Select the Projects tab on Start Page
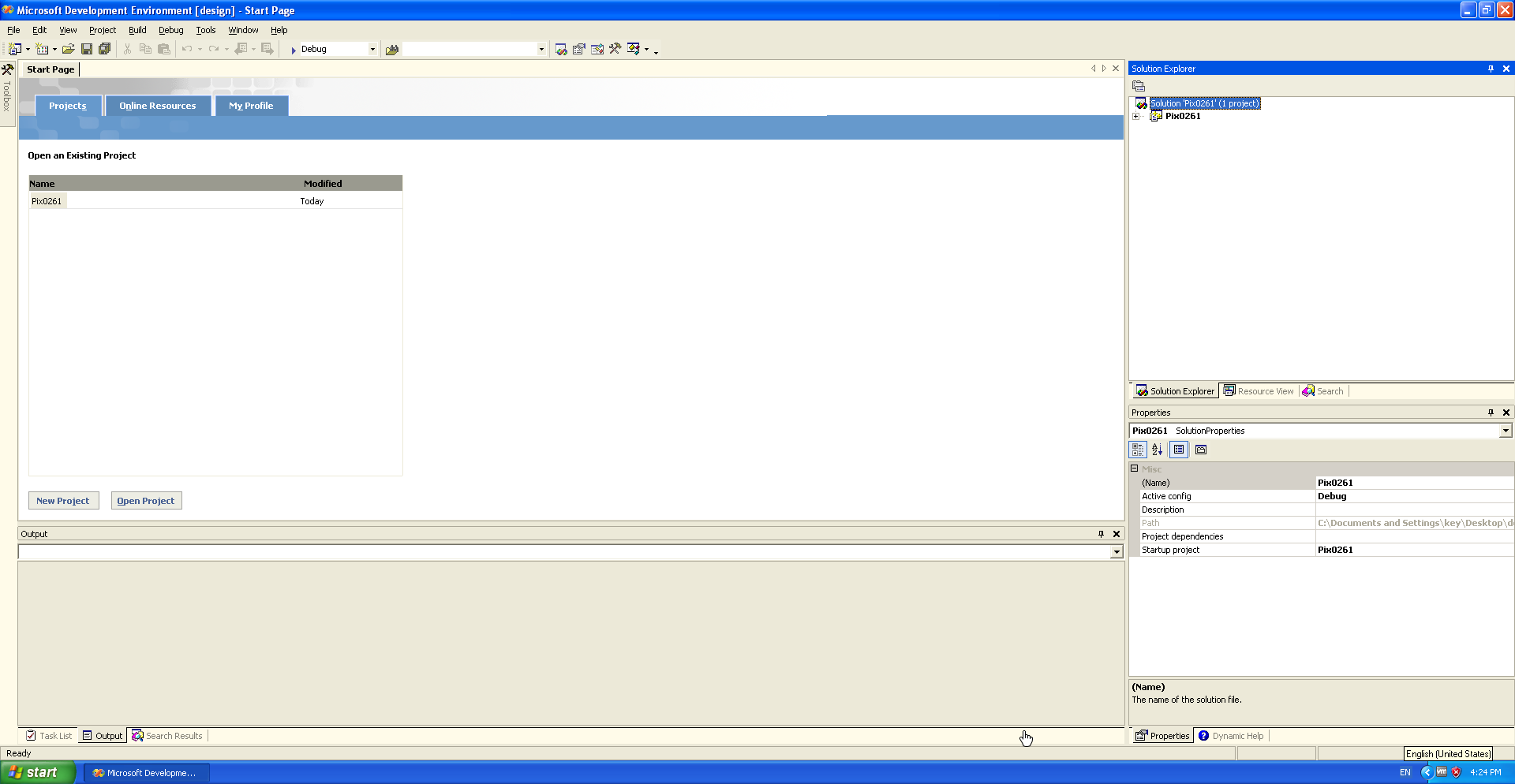Screen dimensions: 1515x784 (x=68, y=106)
